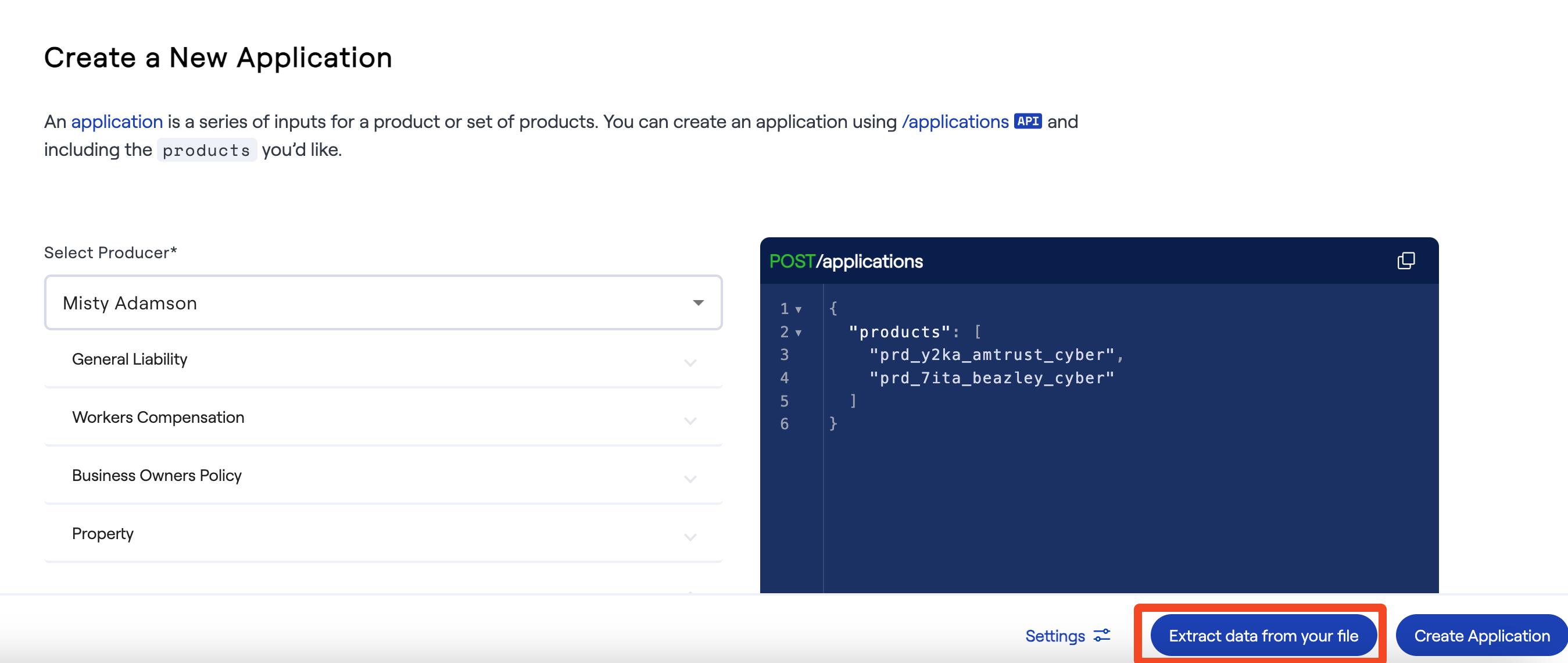Open the Settings link
The image size is (1568, 663).
(1055, 636)
